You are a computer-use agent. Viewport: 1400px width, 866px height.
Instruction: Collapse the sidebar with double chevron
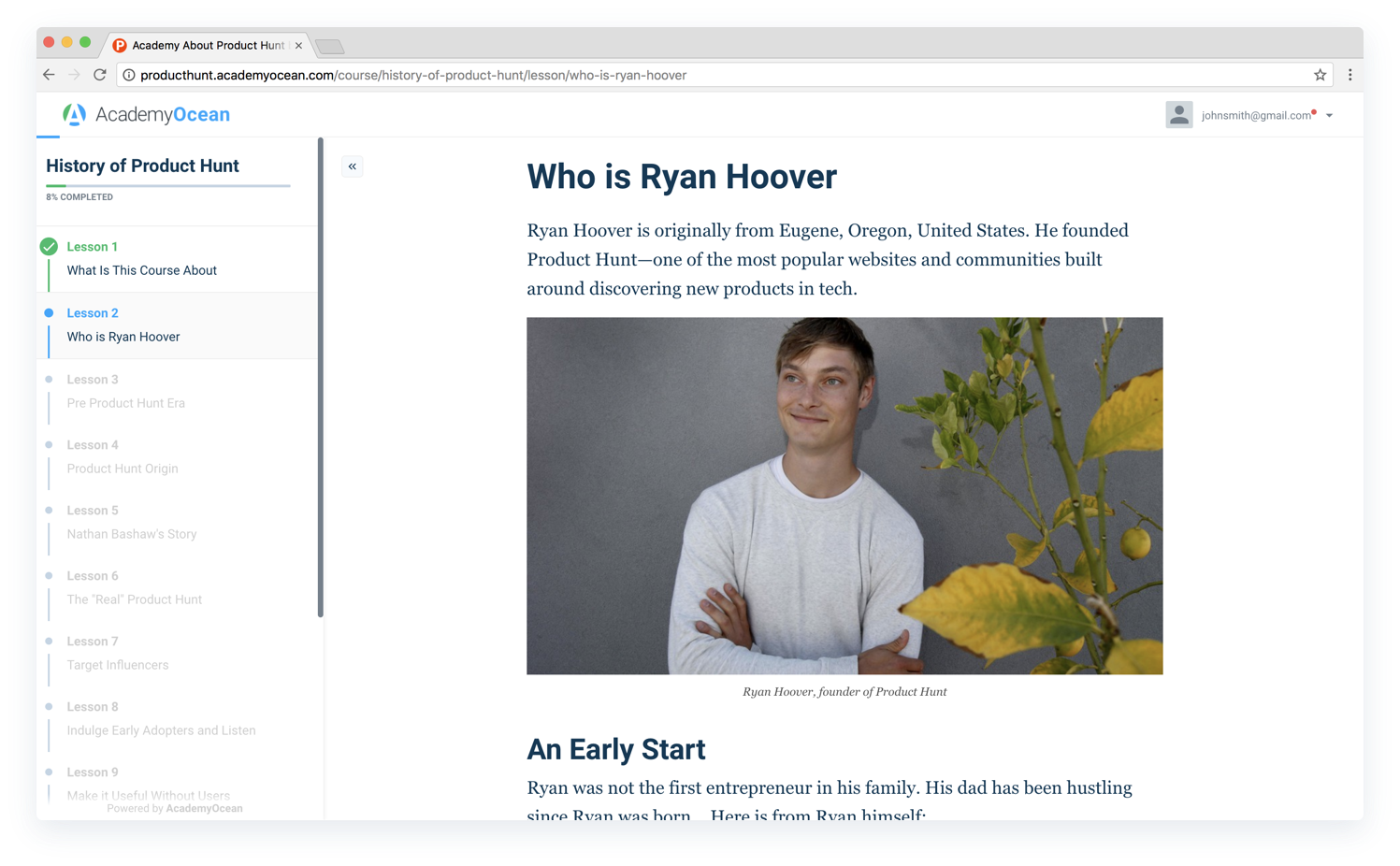(353, 166)
